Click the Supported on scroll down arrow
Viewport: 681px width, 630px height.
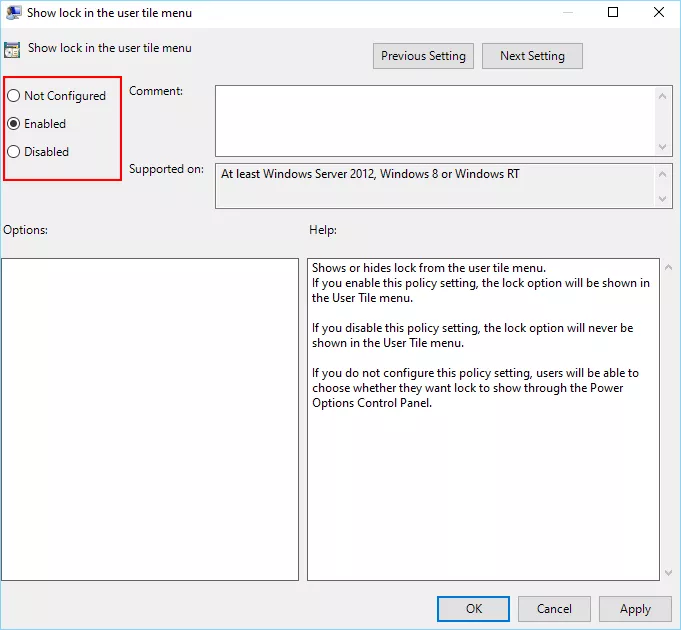click(x=665, y=199)
